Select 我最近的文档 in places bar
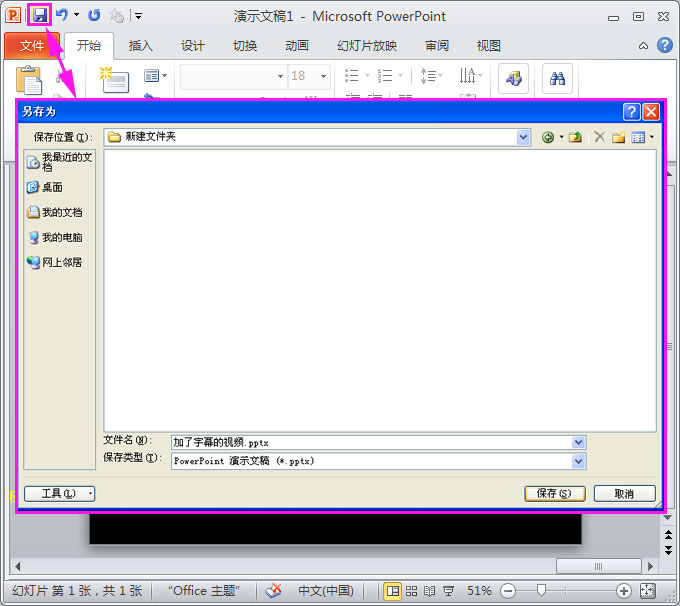This screenshot has width=680, height=606. [60, 162]
